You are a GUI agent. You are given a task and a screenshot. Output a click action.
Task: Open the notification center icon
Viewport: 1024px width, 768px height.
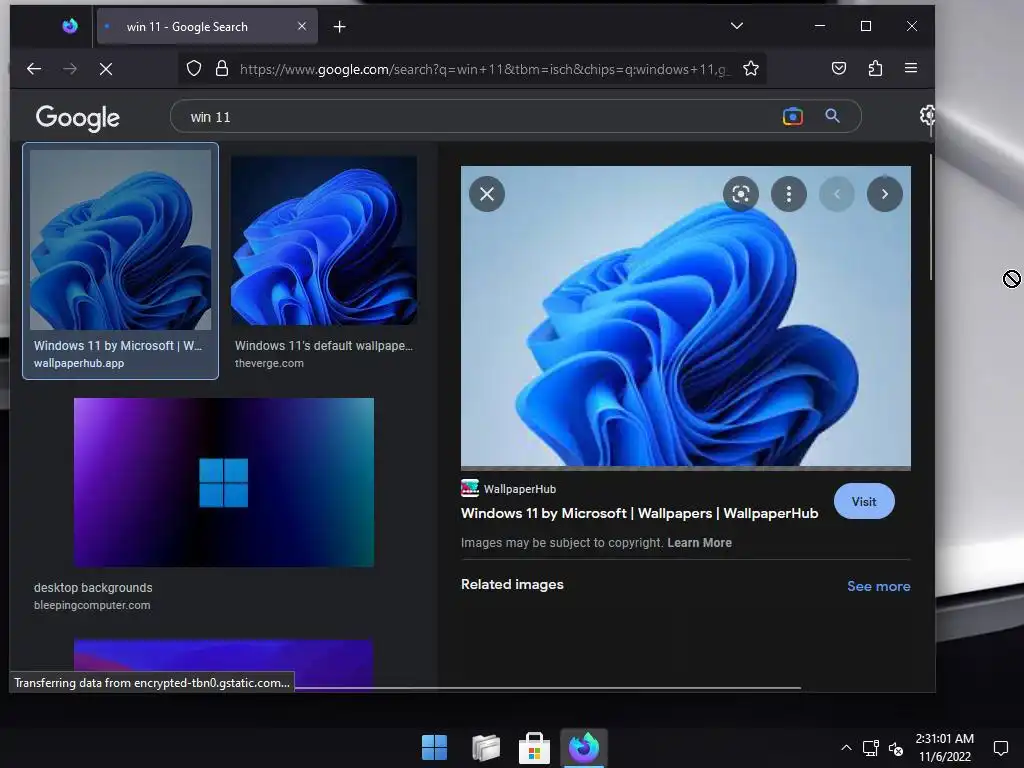coord(1000,748)
